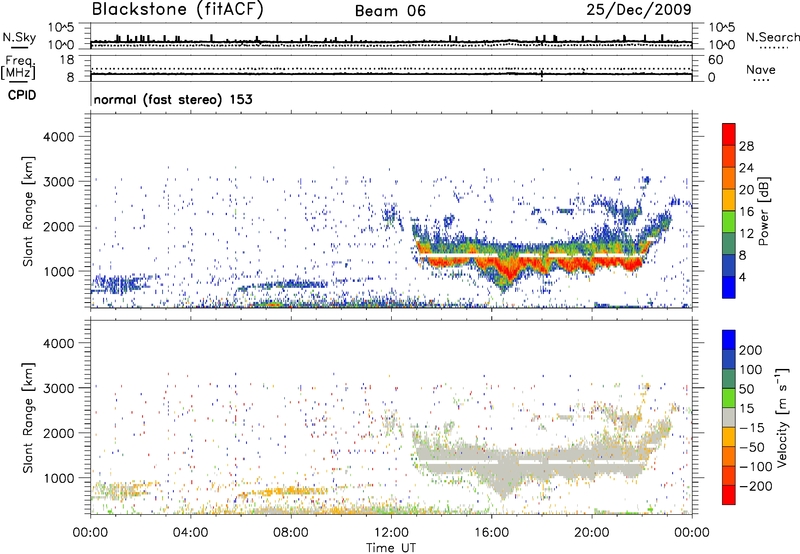Click the "4" power color bar tick

pyautogui.click(x=742, y=278)
